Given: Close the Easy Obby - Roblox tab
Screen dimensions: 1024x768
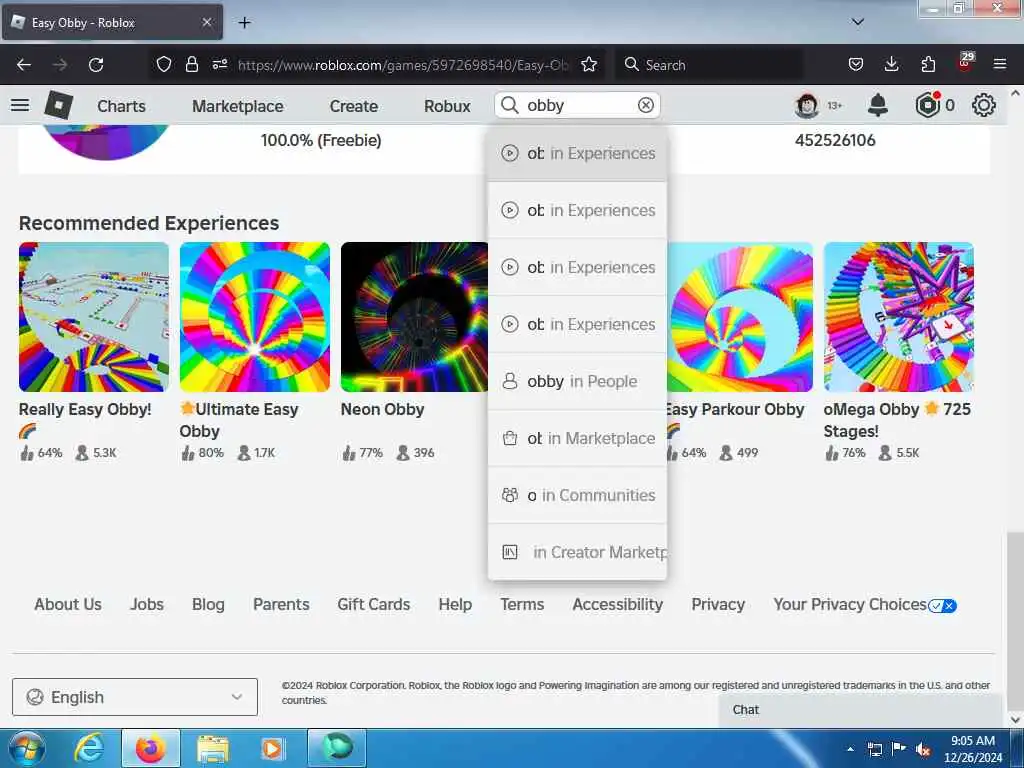Looking at the screenshot, I should coord(206,22).
